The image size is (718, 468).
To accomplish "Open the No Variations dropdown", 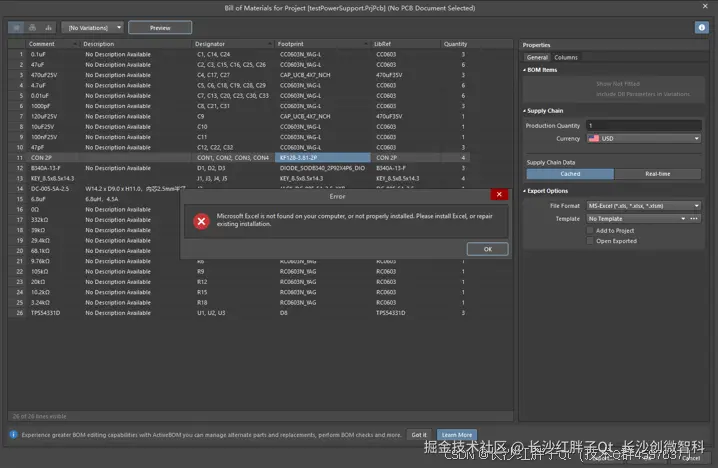I will (93, 27).
